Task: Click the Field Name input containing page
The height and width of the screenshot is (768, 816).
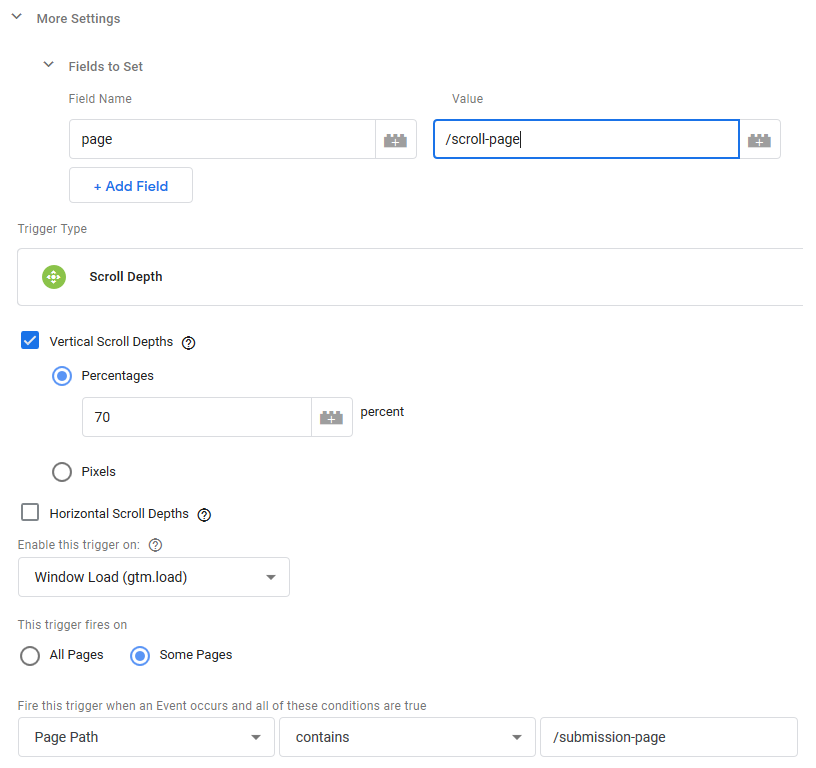Action: (222, 139)
